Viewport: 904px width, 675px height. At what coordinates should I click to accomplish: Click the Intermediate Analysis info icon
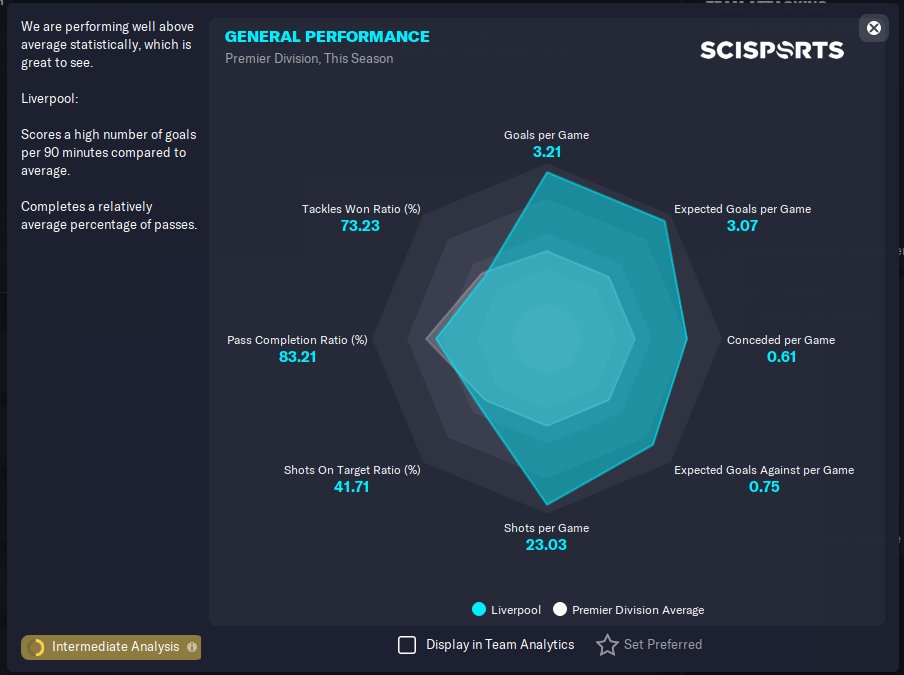[192, 647]
